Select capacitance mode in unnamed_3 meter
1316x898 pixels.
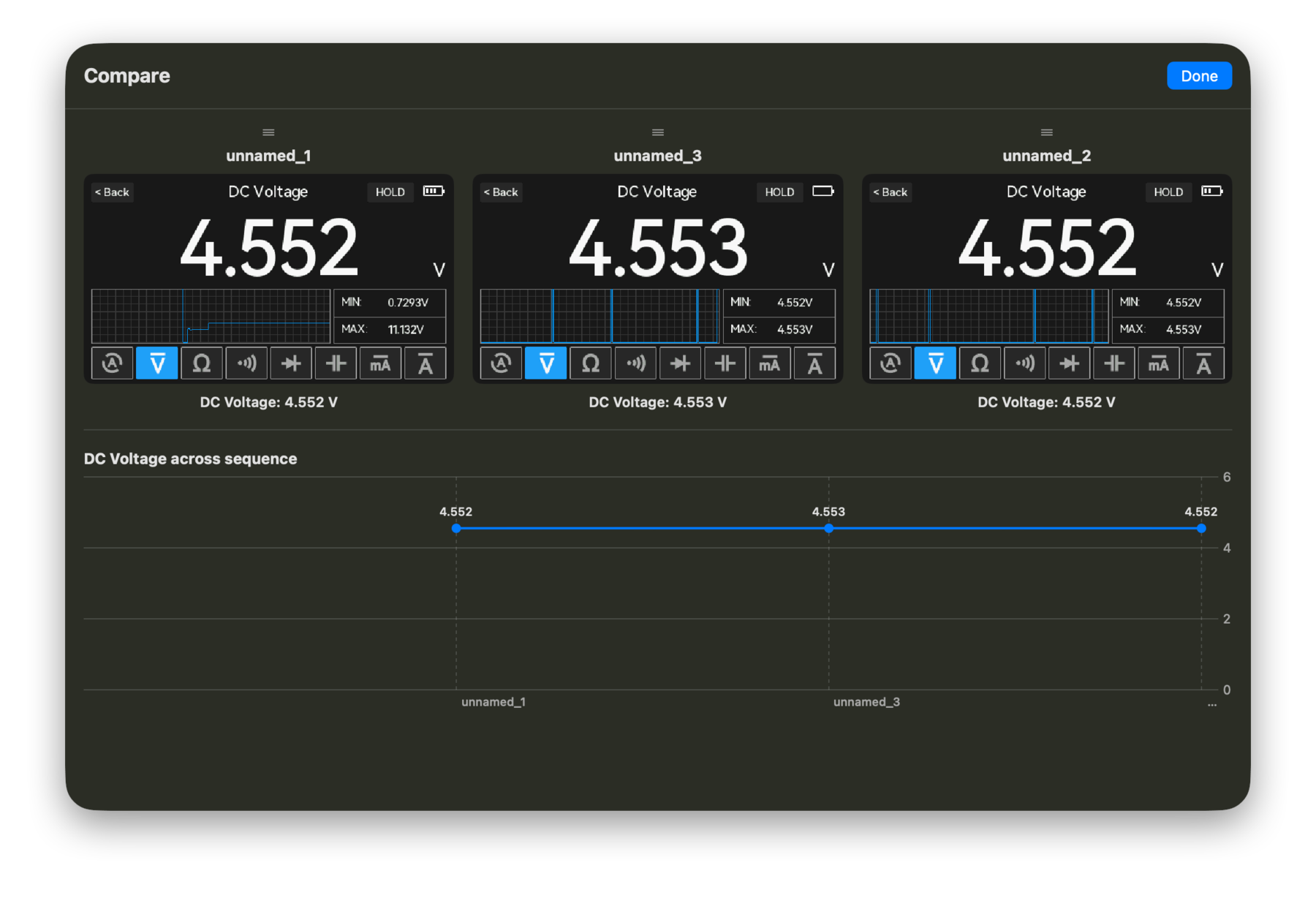pyautogui.click(x=725, y=363)
